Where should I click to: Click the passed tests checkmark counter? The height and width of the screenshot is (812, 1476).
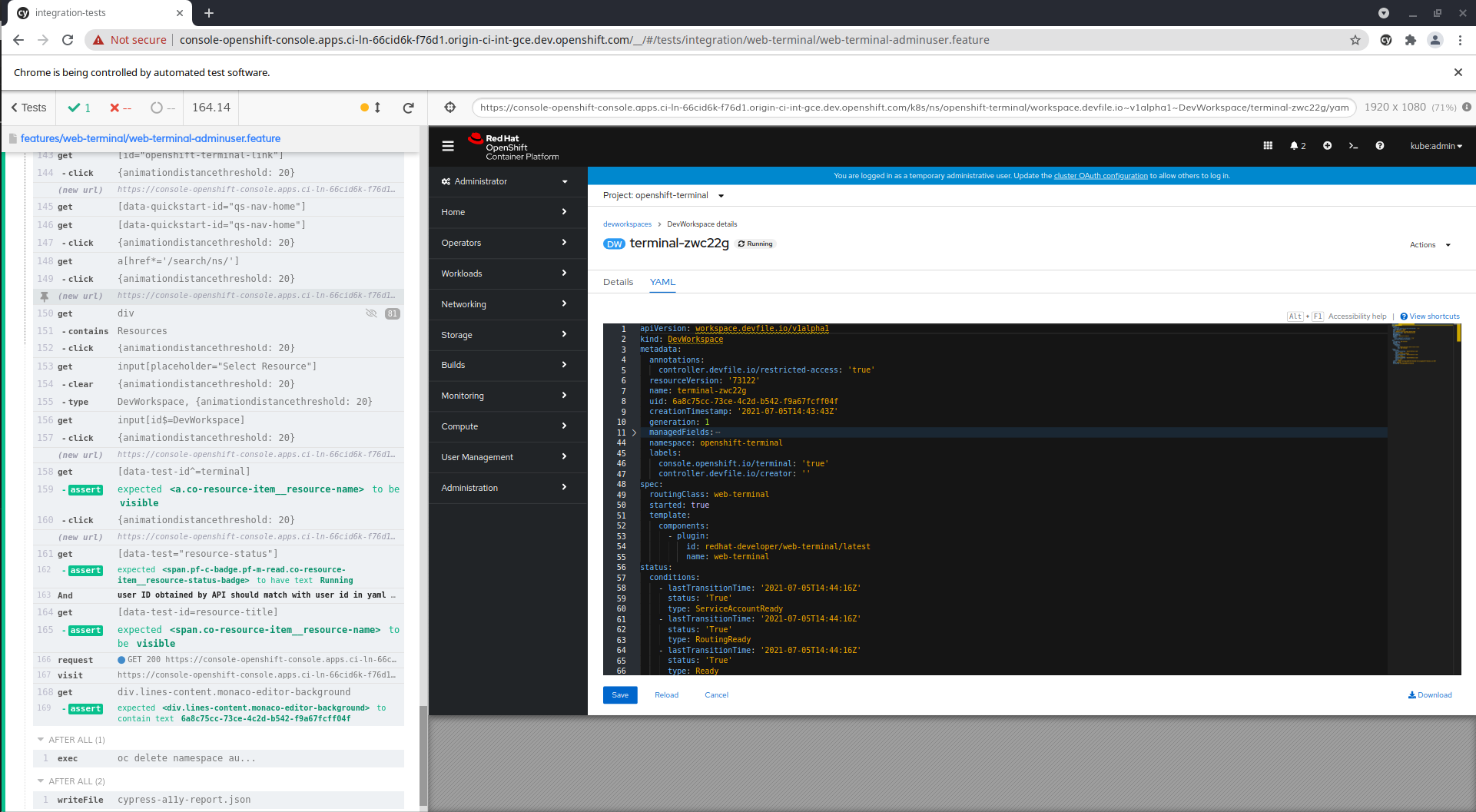79,108
